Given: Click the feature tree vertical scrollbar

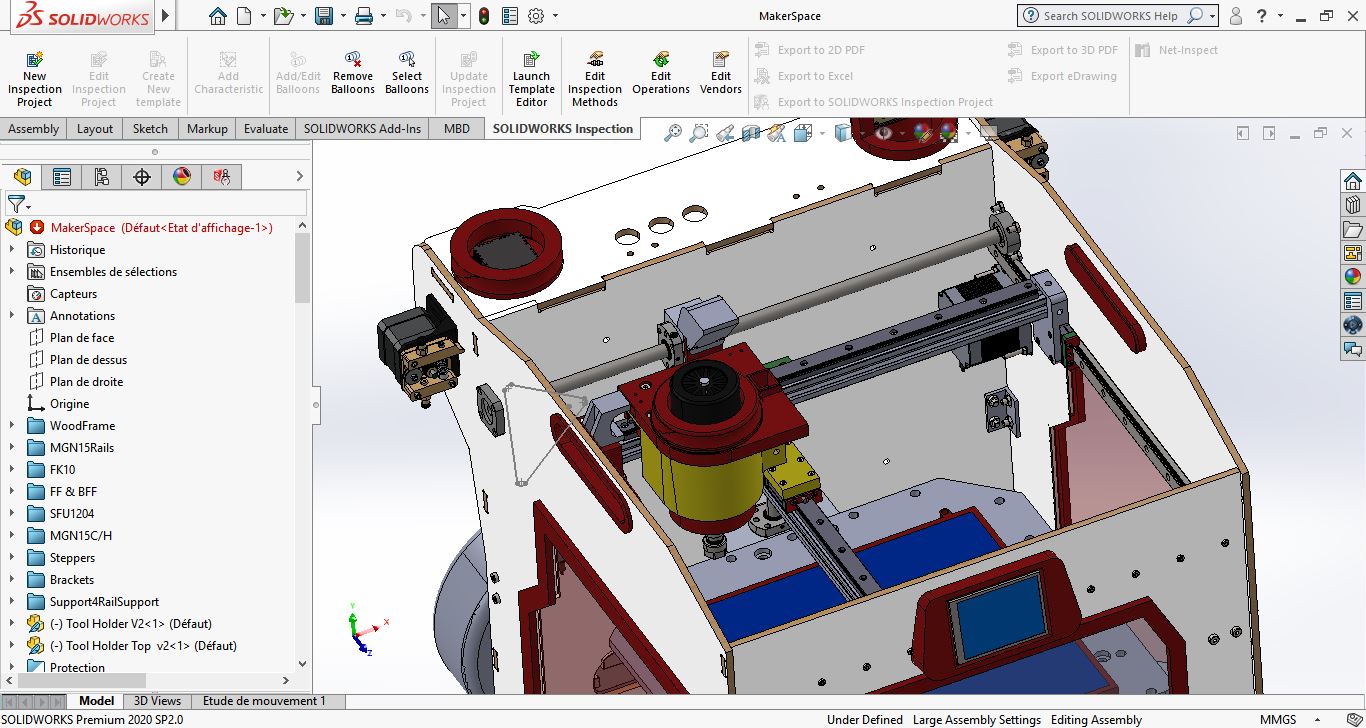Looking at the screenshot, I should (302, 268).
